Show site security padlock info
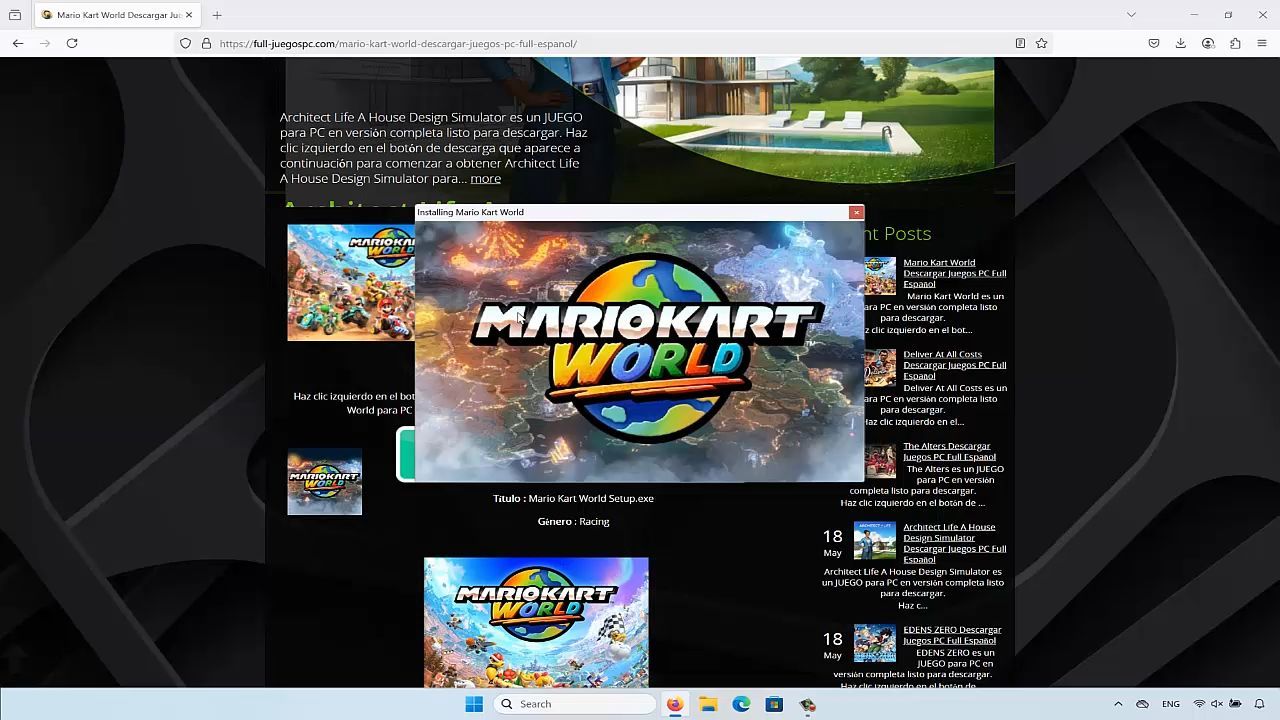Viewport: 1280px width, 720px height. (x=206, y=43)
